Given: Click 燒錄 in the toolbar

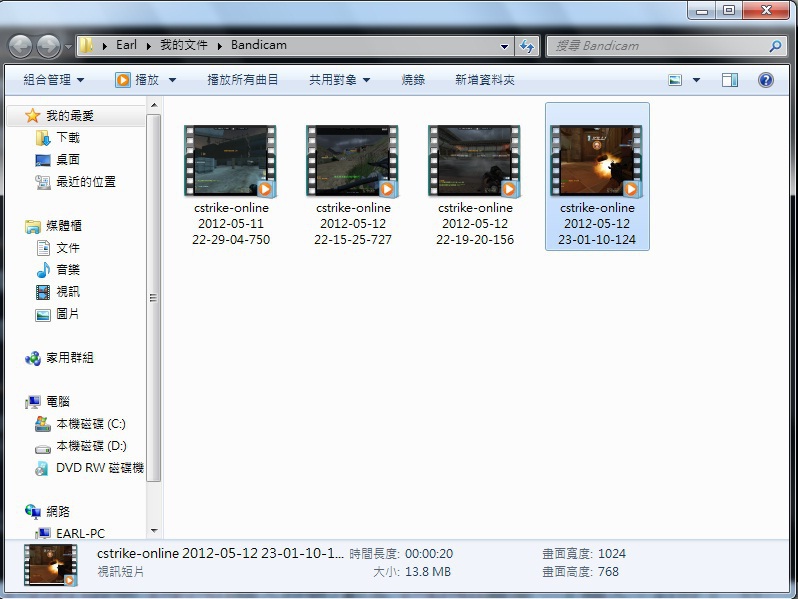Looking at the screenshot, I should 413,80.
